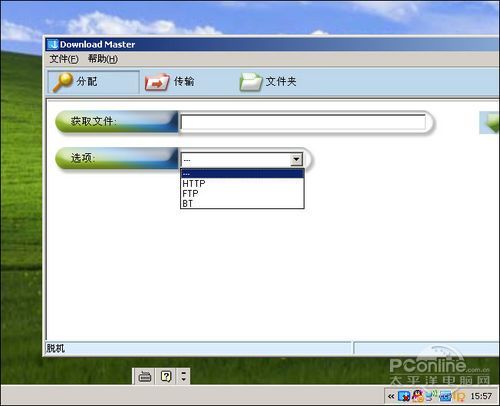Click the QQ penguin tray icon

pos(417,396)
